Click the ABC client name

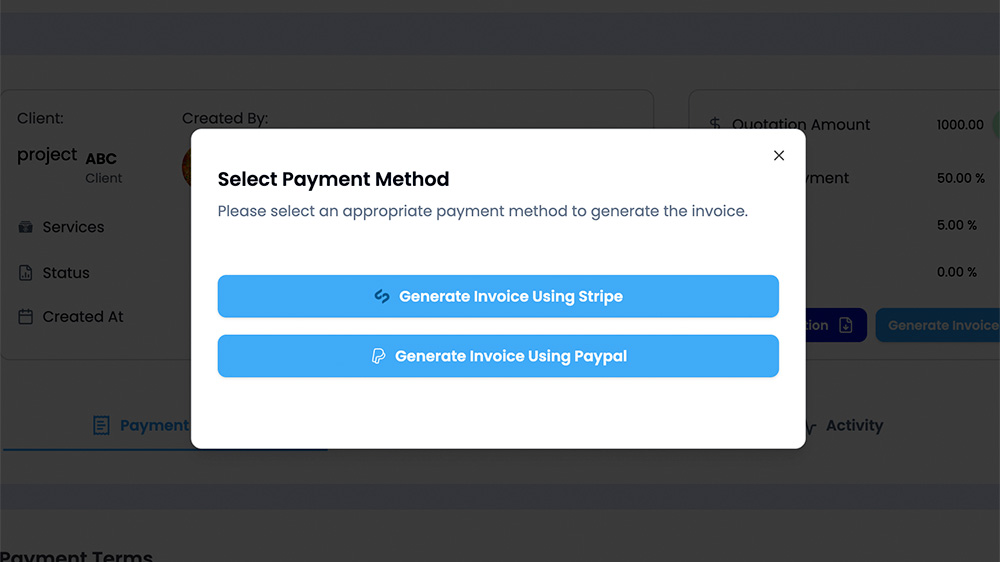pos(101,159)
